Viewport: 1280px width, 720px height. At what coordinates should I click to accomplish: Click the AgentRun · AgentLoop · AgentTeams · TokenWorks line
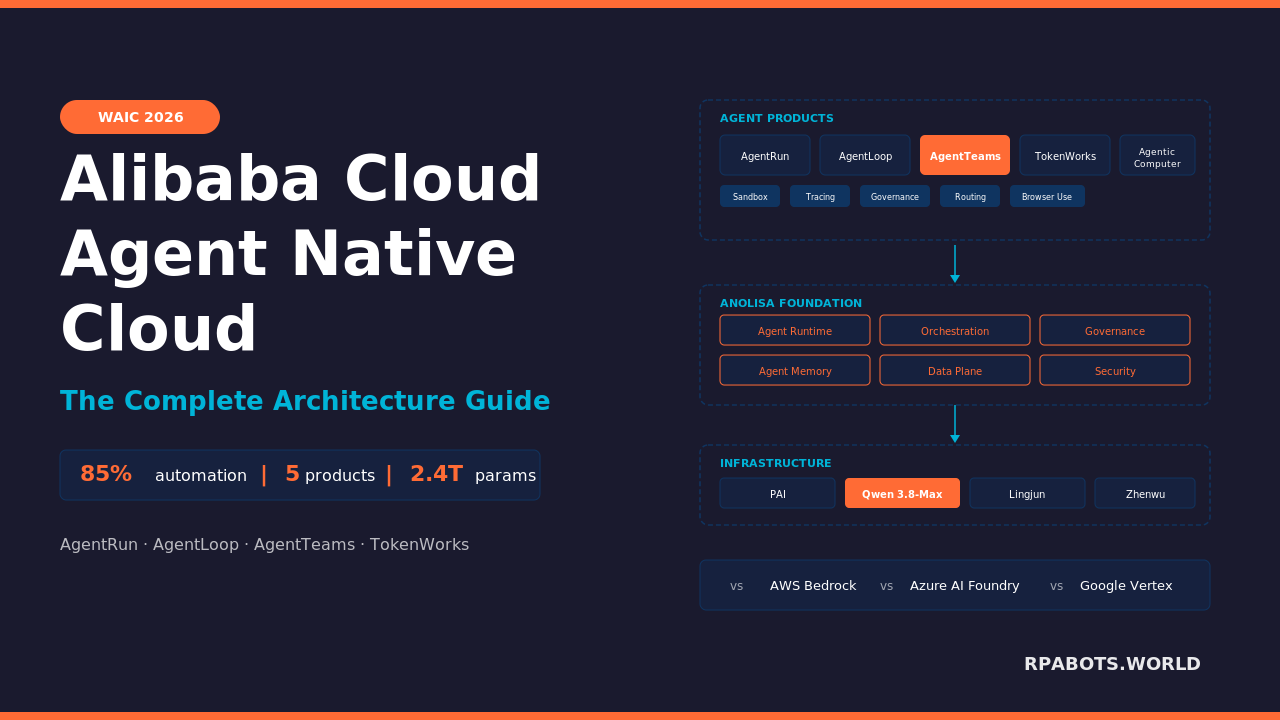(x=264, y=545)
